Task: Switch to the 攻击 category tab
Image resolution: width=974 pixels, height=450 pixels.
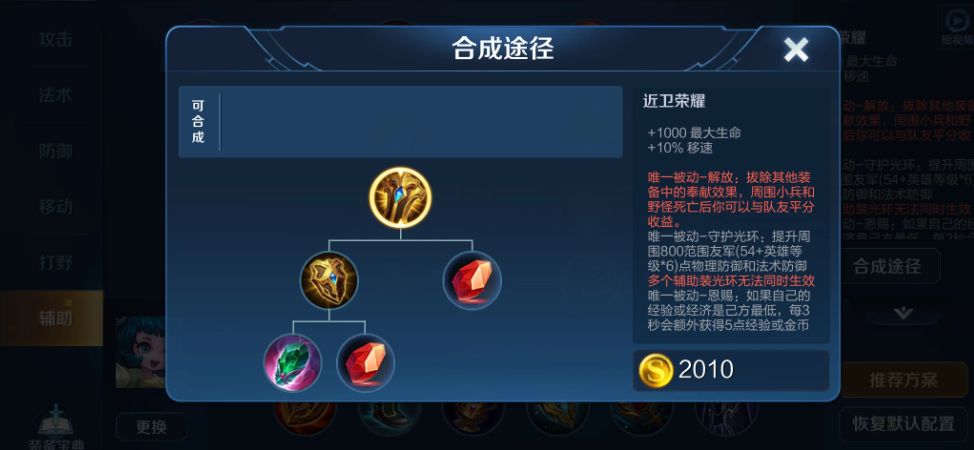Action: [56, 39]
